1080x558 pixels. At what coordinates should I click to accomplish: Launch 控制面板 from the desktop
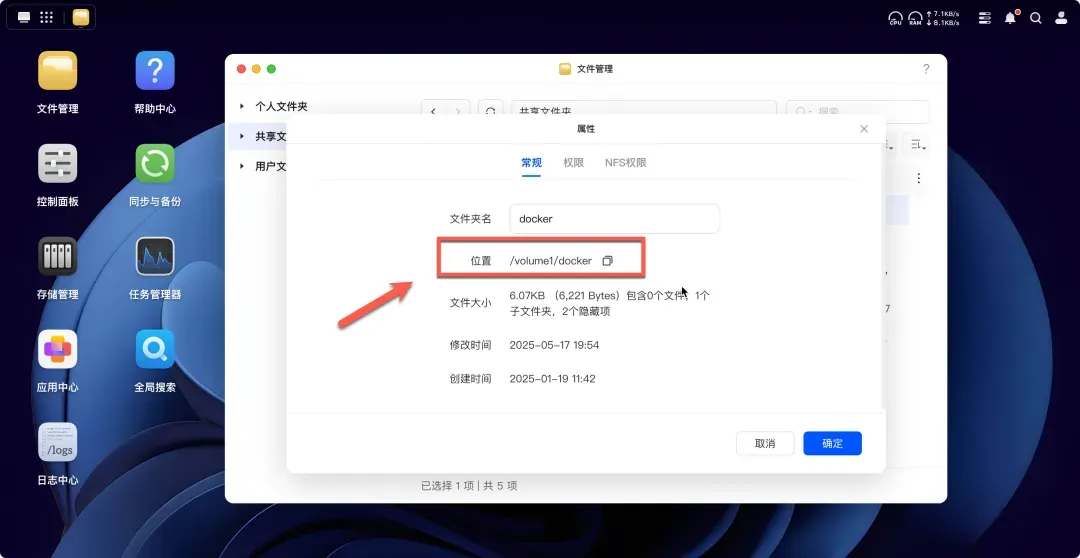pos(58,163)
